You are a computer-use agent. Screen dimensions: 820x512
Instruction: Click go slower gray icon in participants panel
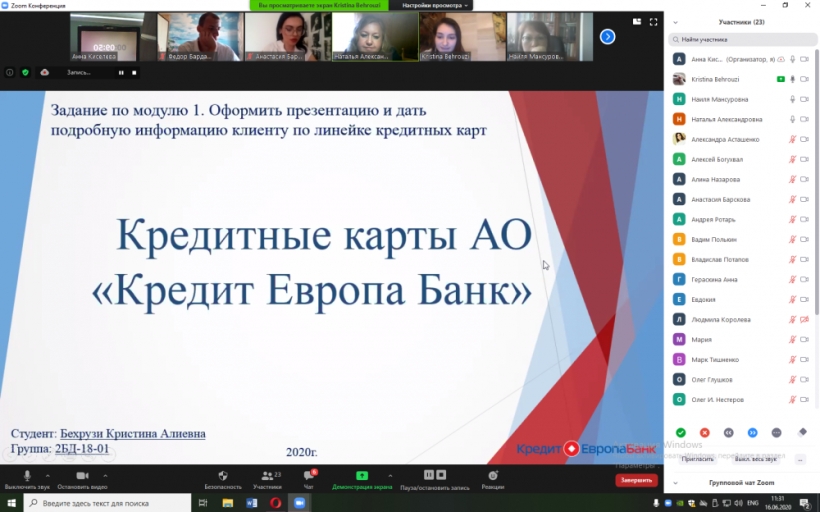coord(728,433)
